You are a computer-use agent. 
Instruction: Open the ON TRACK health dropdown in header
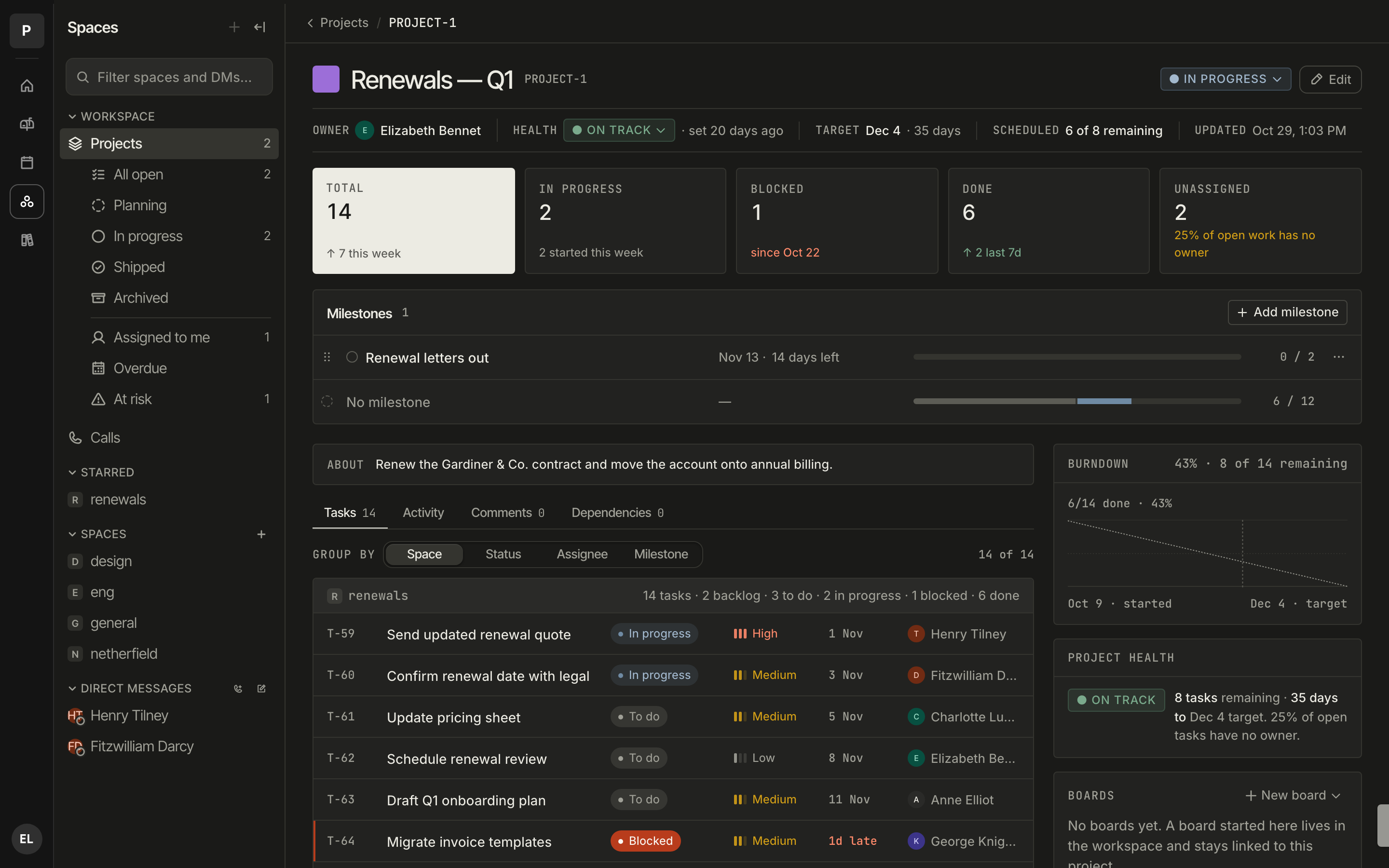[x=619, y=130]
